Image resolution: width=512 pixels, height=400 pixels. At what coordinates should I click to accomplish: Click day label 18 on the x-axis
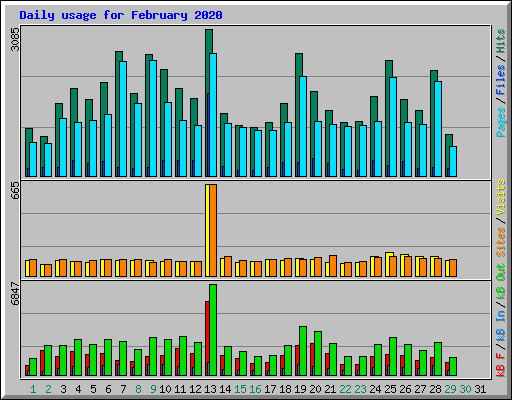point(285,389)
